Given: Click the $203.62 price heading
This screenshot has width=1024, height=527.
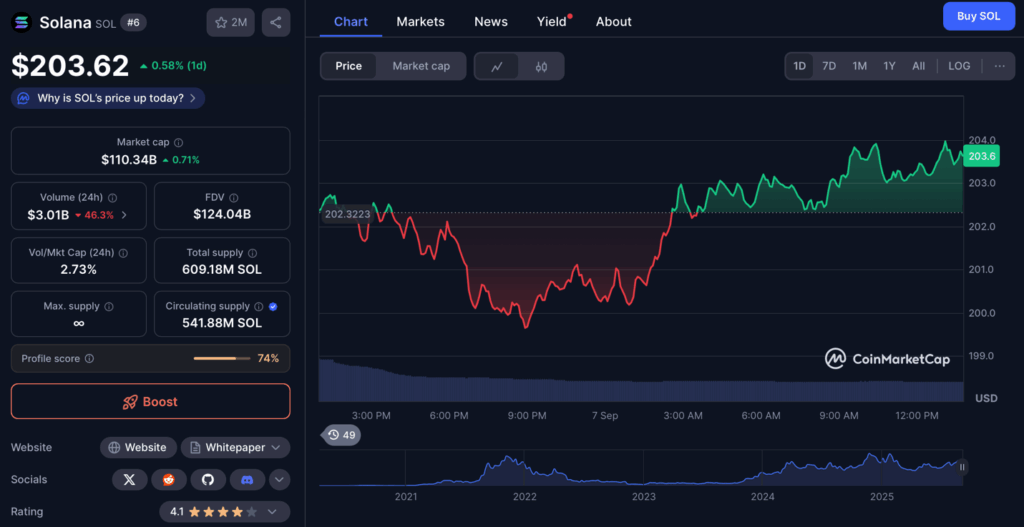Looking at the screenshot, I should click(70, 66).
